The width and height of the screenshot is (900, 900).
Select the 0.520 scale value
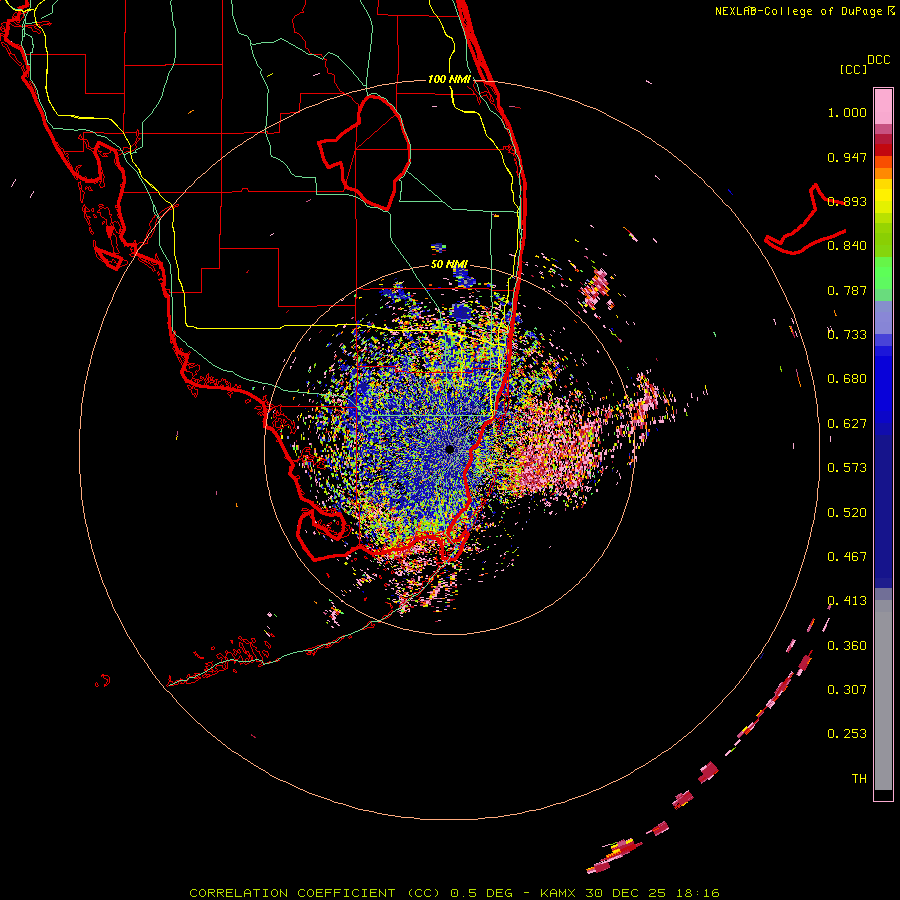pyautogui.click(x=847, y=513)
